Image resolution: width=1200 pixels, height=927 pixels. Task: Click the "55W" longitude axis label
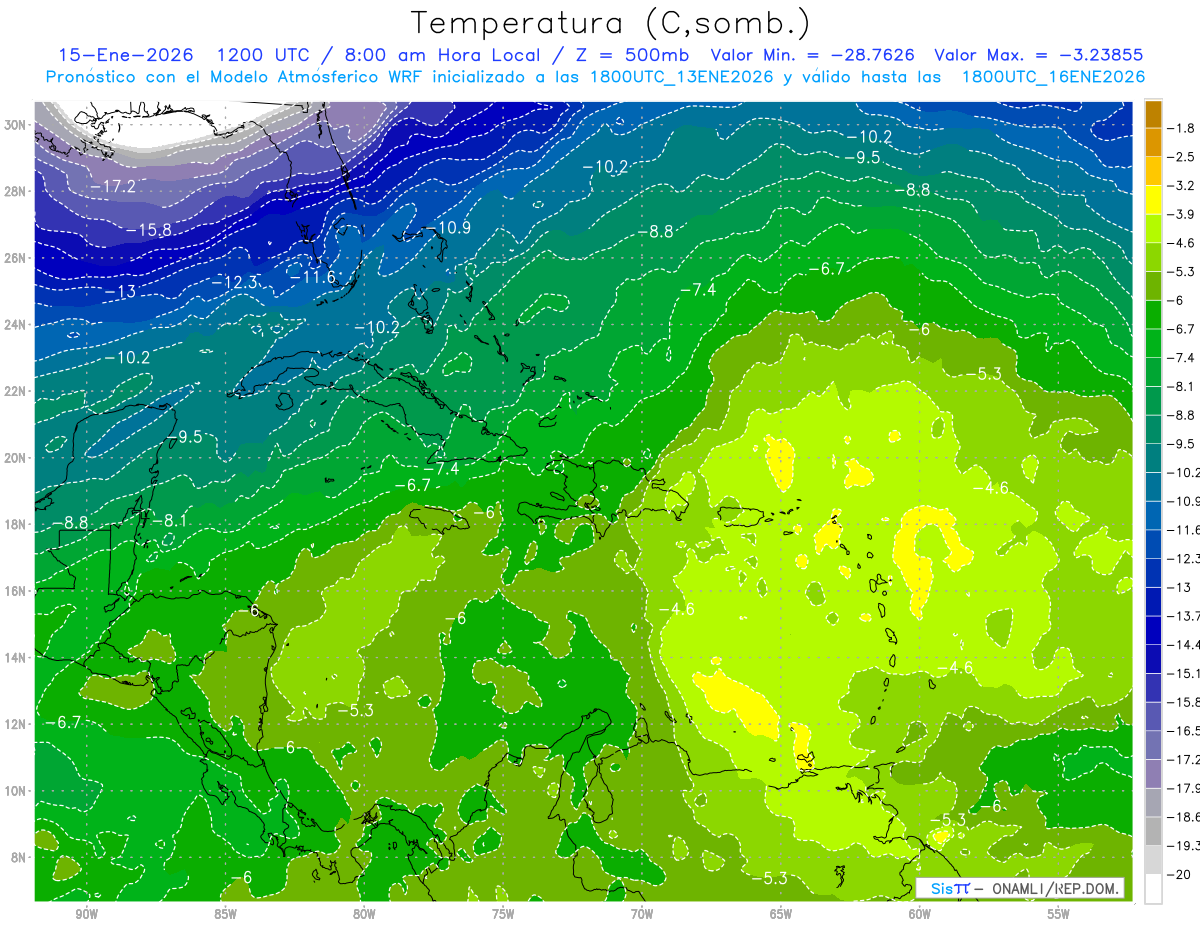[1059, 914]
